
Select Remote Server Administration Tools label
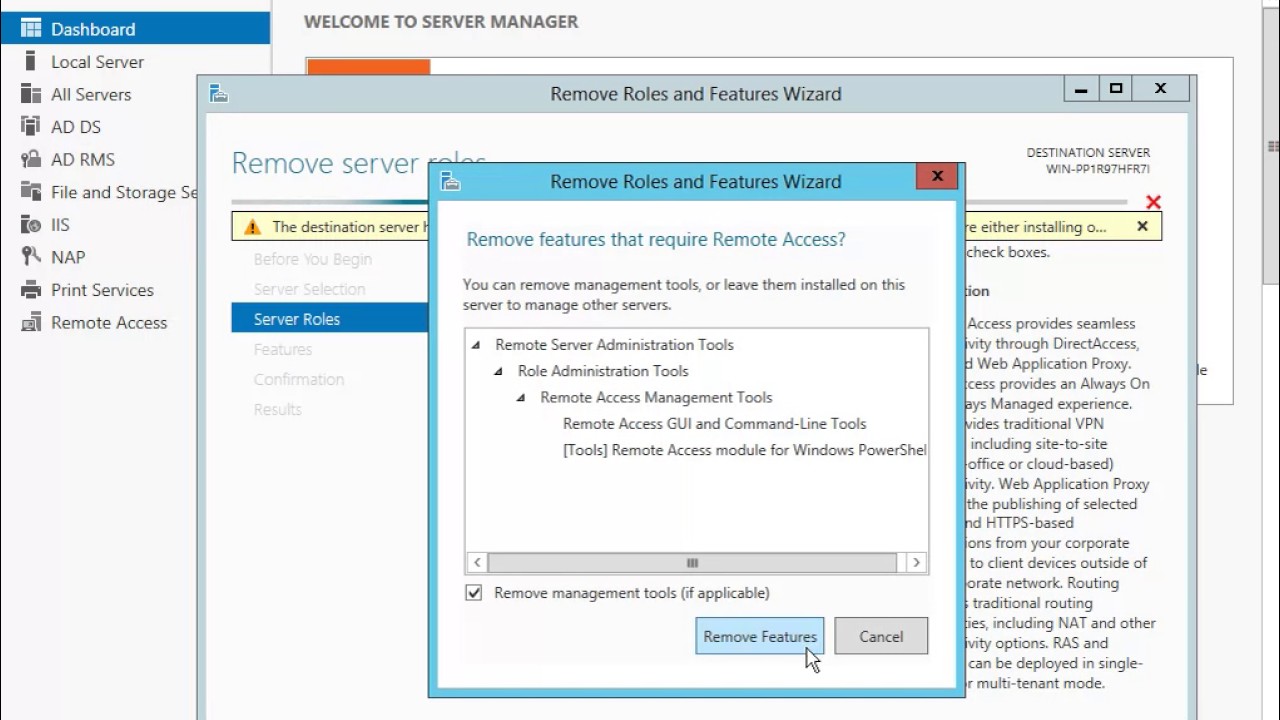point(614,345)
